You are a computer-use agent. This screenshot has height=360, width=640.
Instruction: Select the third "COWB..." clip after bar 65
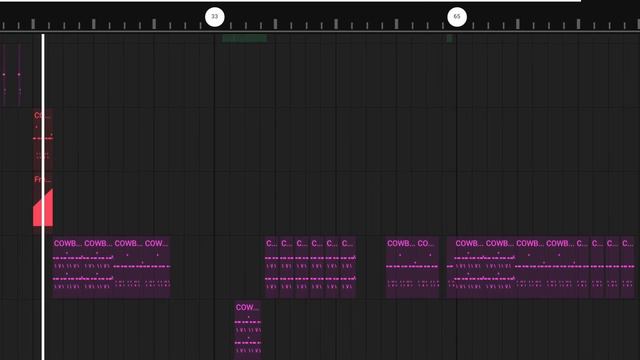[530, 267]
